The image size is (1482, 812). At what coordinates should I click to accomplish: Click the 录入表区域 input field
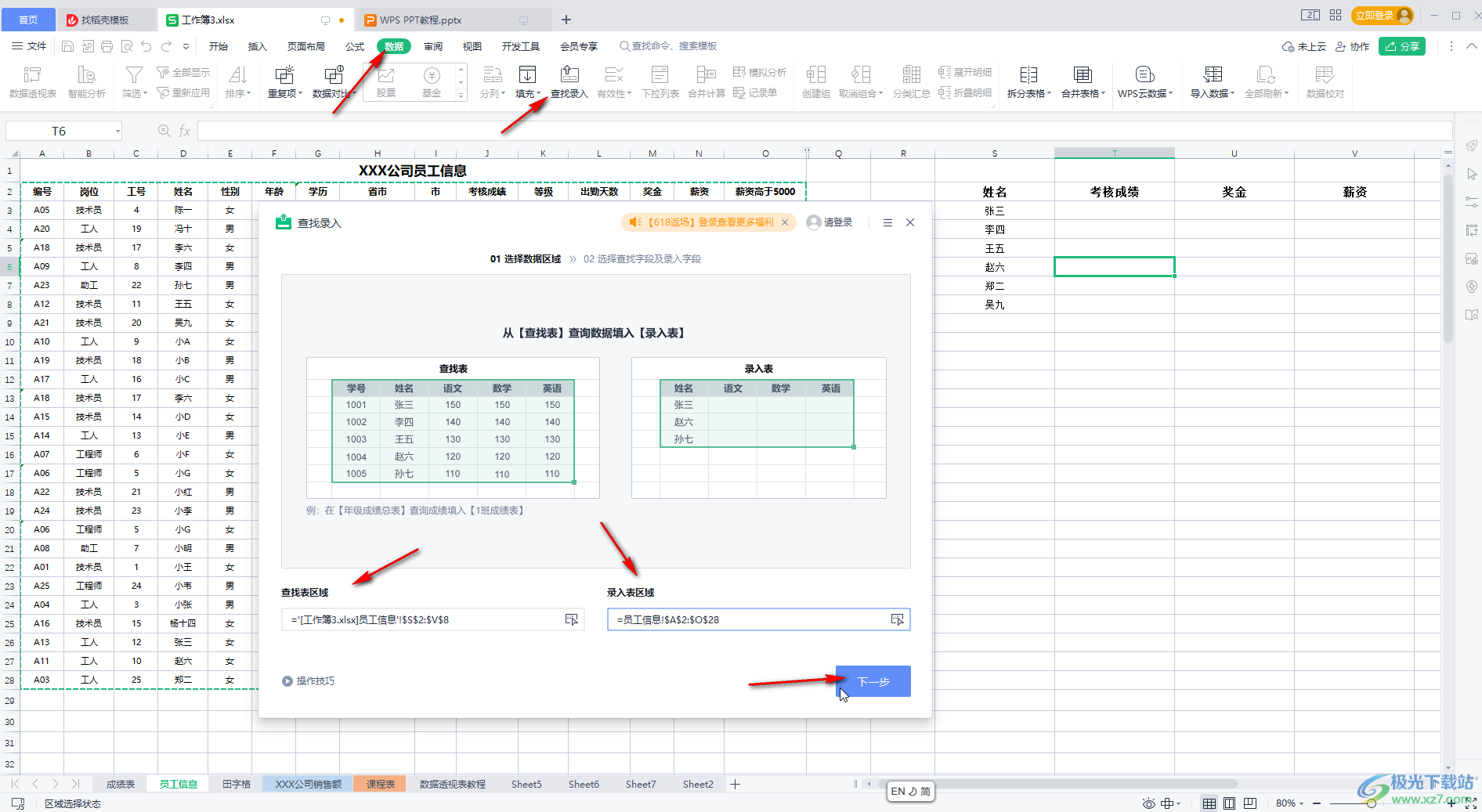click(758, 619)
